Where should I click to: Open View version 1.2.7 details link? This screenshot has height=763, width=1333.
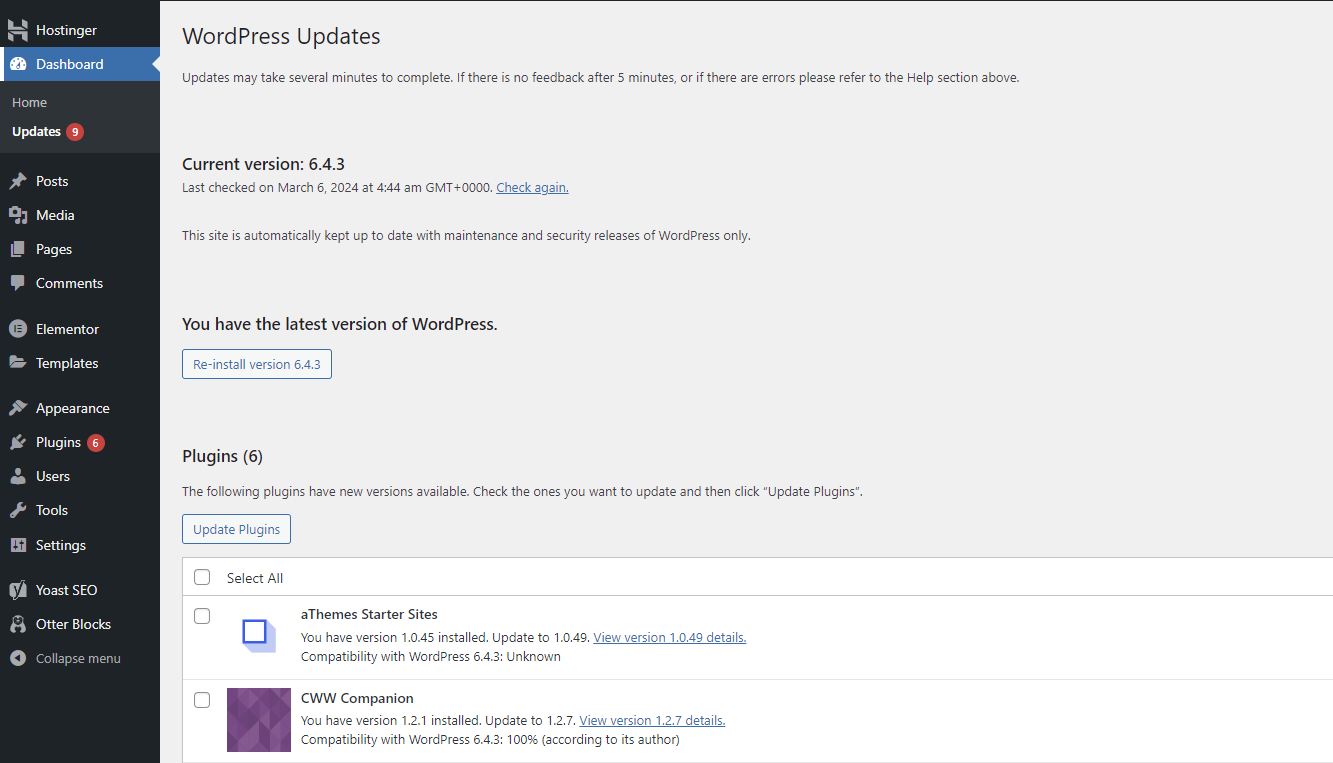651,720
